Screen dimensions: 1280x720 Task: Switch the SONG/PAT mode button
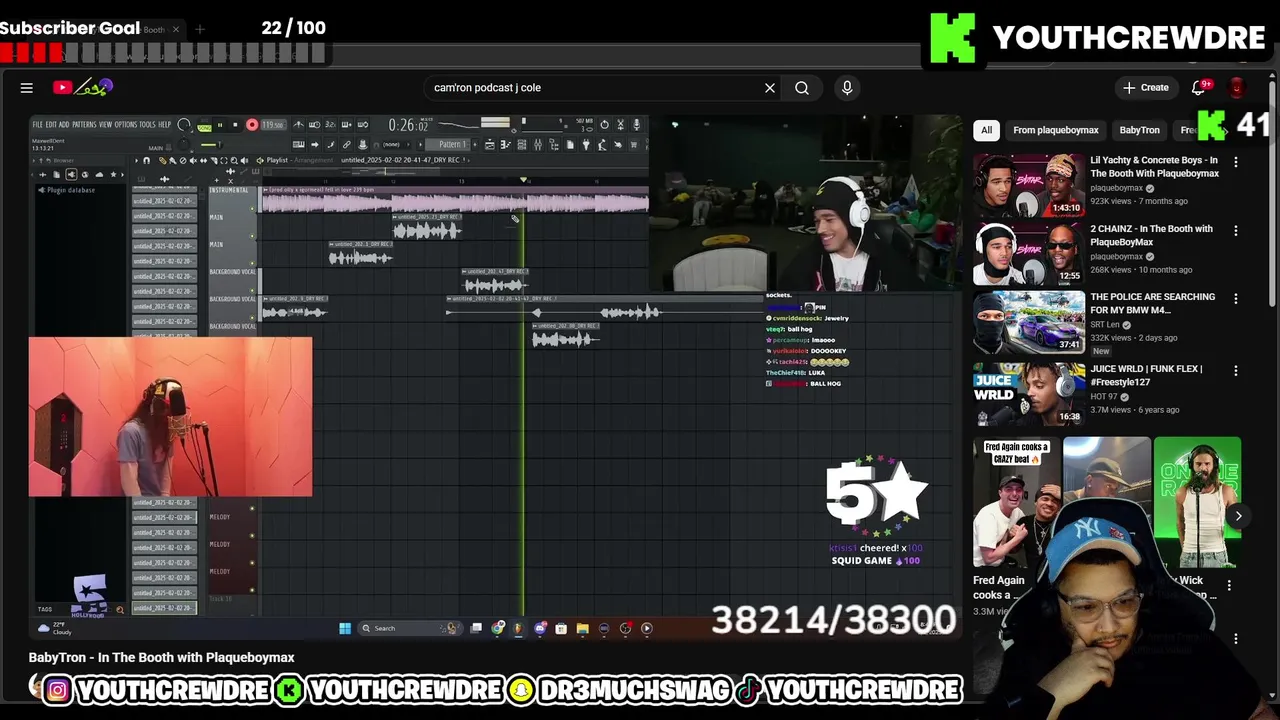(204, 126)
